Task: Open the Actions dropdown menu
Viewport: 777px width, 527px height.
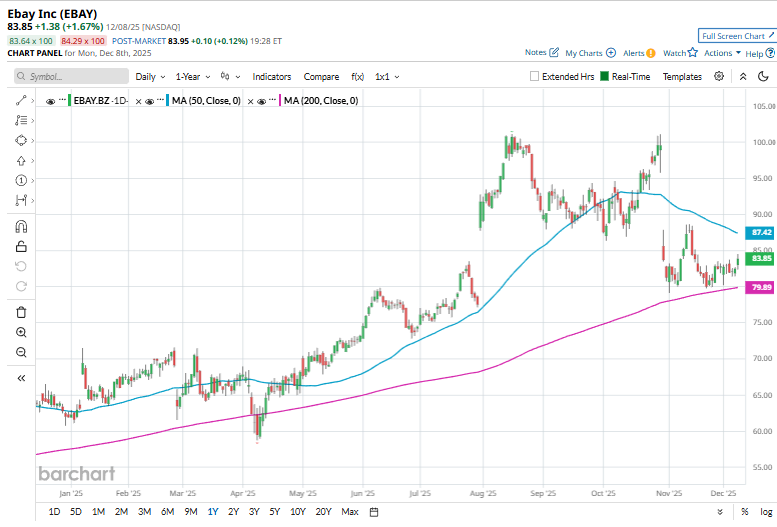Action: (722, 53)
